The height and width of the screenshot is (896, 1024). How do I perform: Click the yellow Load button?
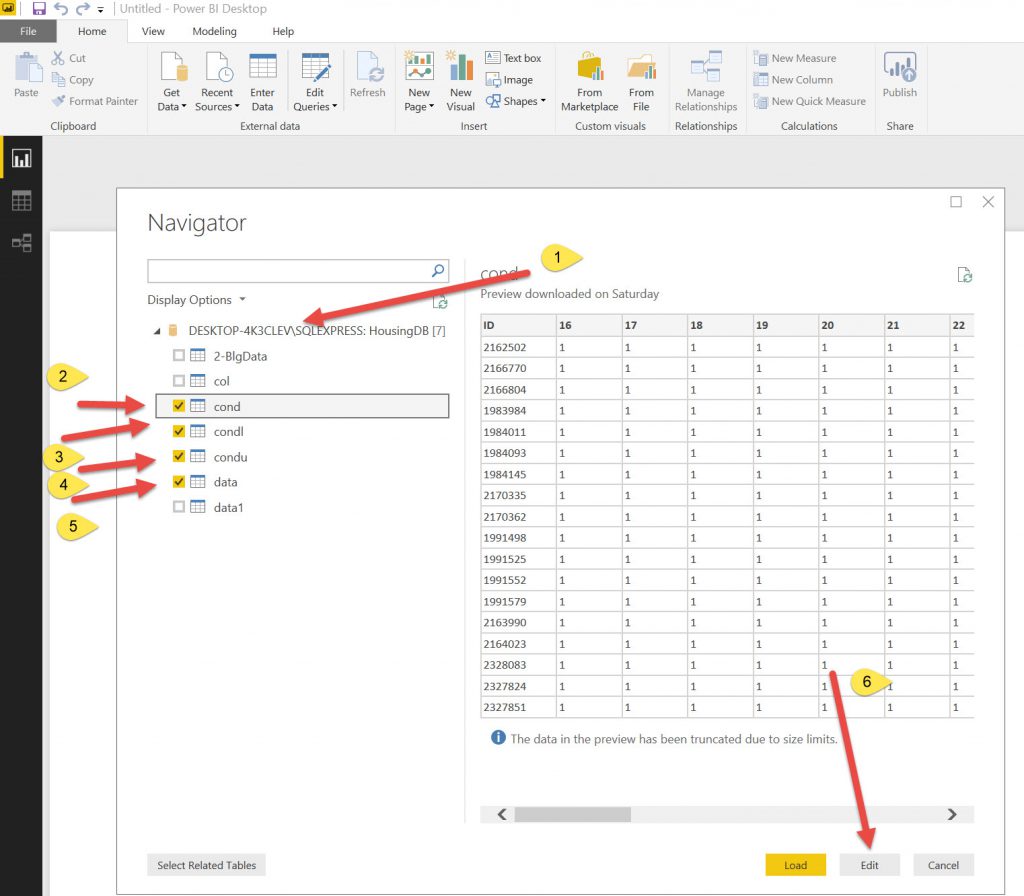tap(795, 865)
